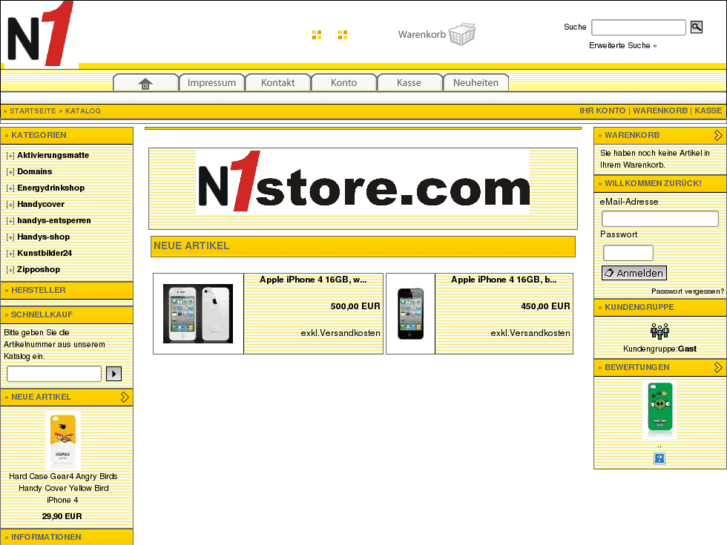
Task: Click the Informationen box header
Action: (x=67, y=537)
